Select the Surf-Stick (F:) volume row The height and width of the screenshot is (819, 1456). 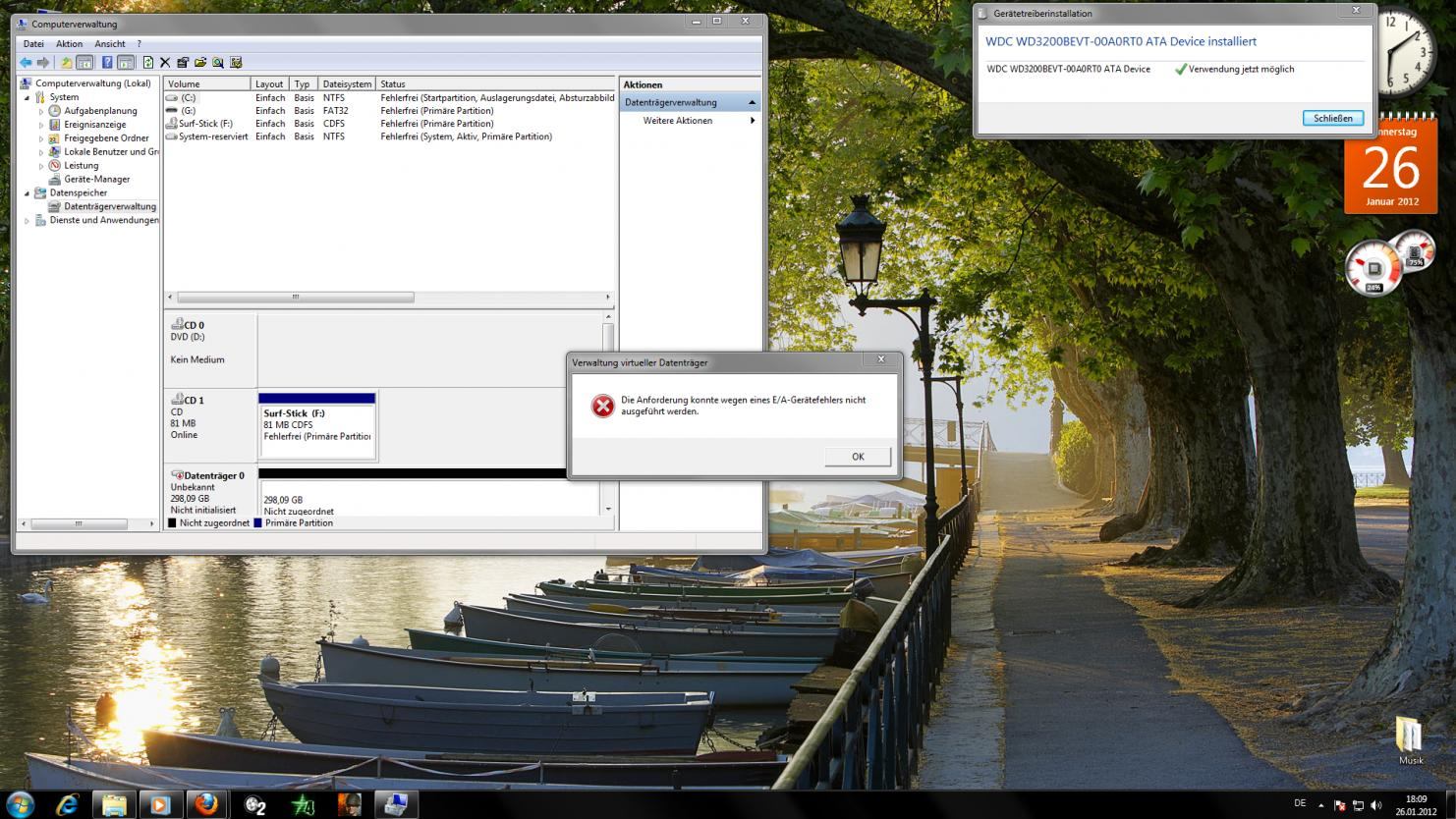[x=389, y=124]
